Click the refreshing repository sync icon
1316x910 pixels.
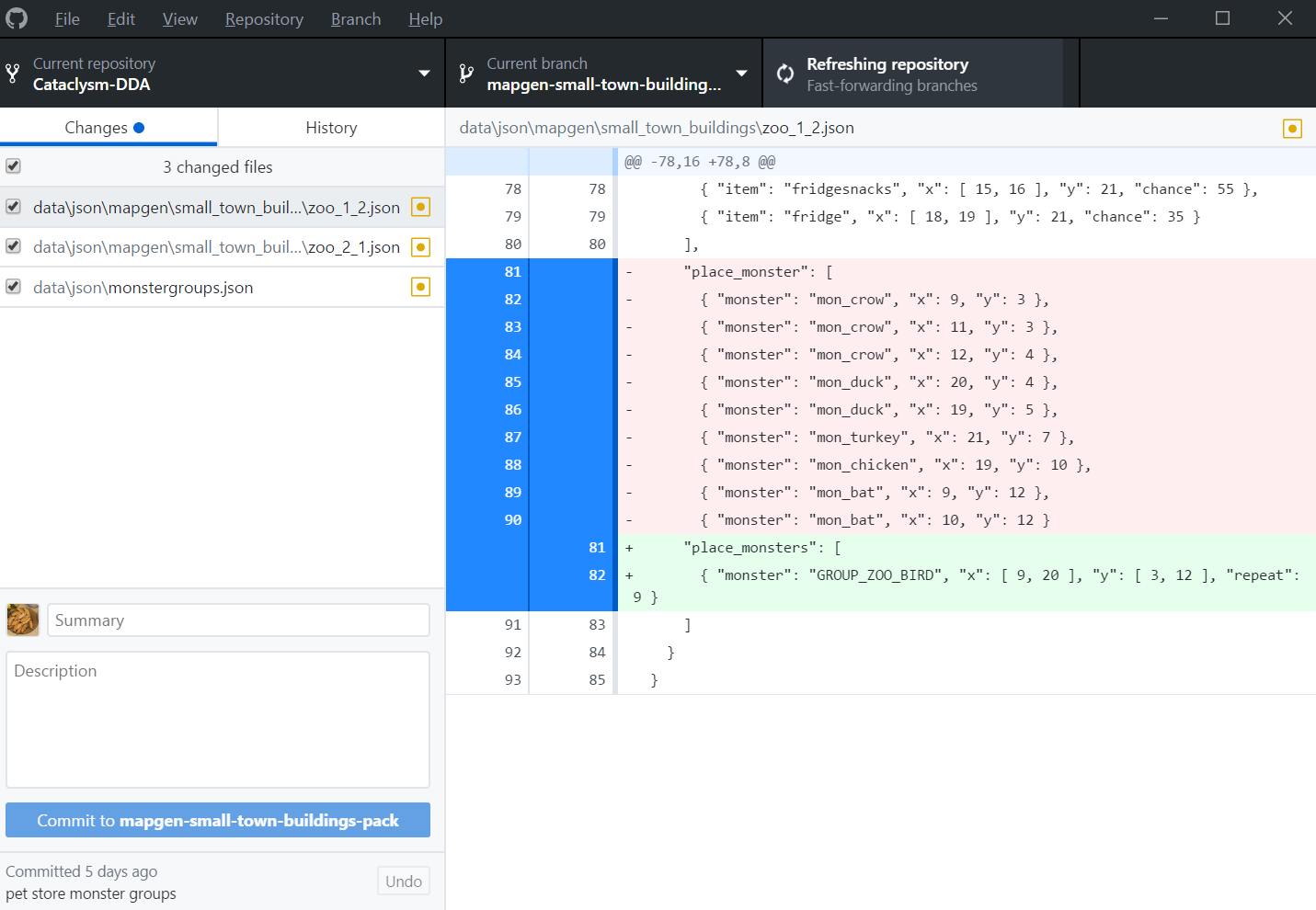tap(785, 74)
